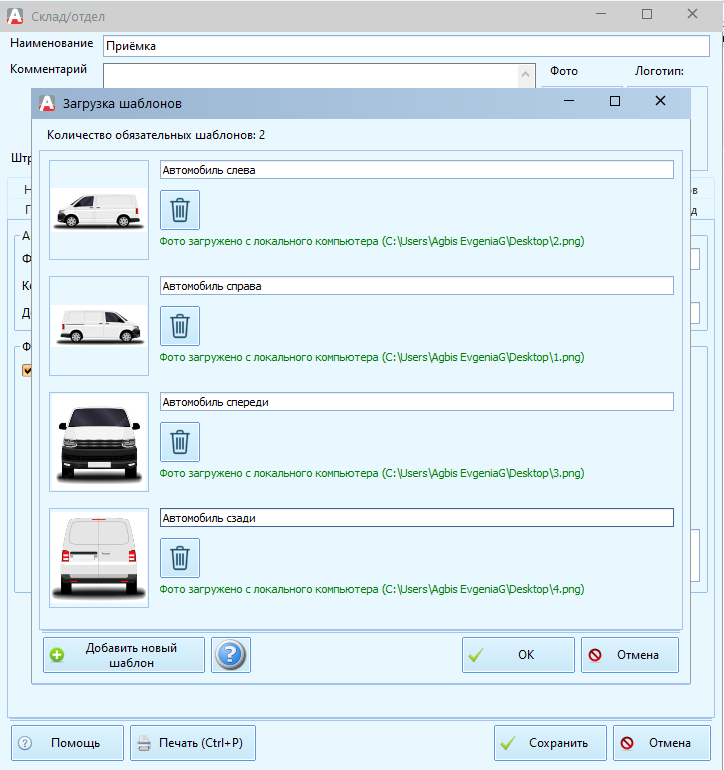Minimize the Загрузка шаблонов dialog
Image resolution: width=724 pixels, height=770 pixels.
coord(569,101)
